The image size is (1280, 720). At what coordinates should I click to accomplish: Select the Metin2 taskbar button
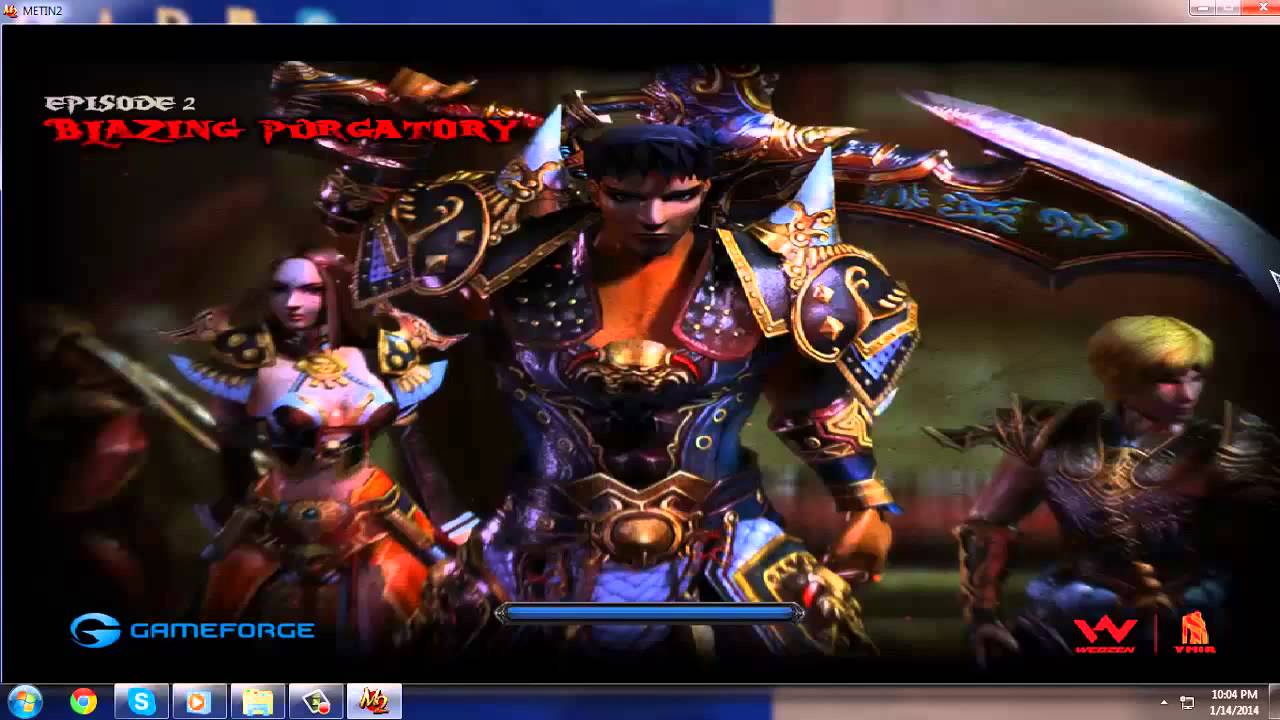tap(374, 702)
